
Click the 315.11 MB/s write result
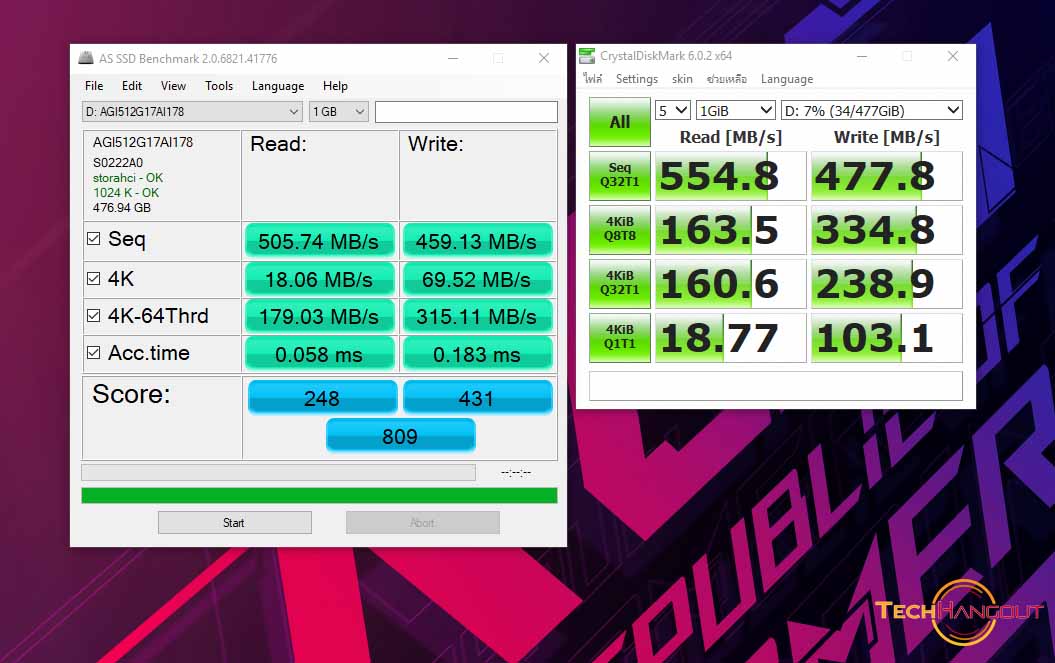477,316
